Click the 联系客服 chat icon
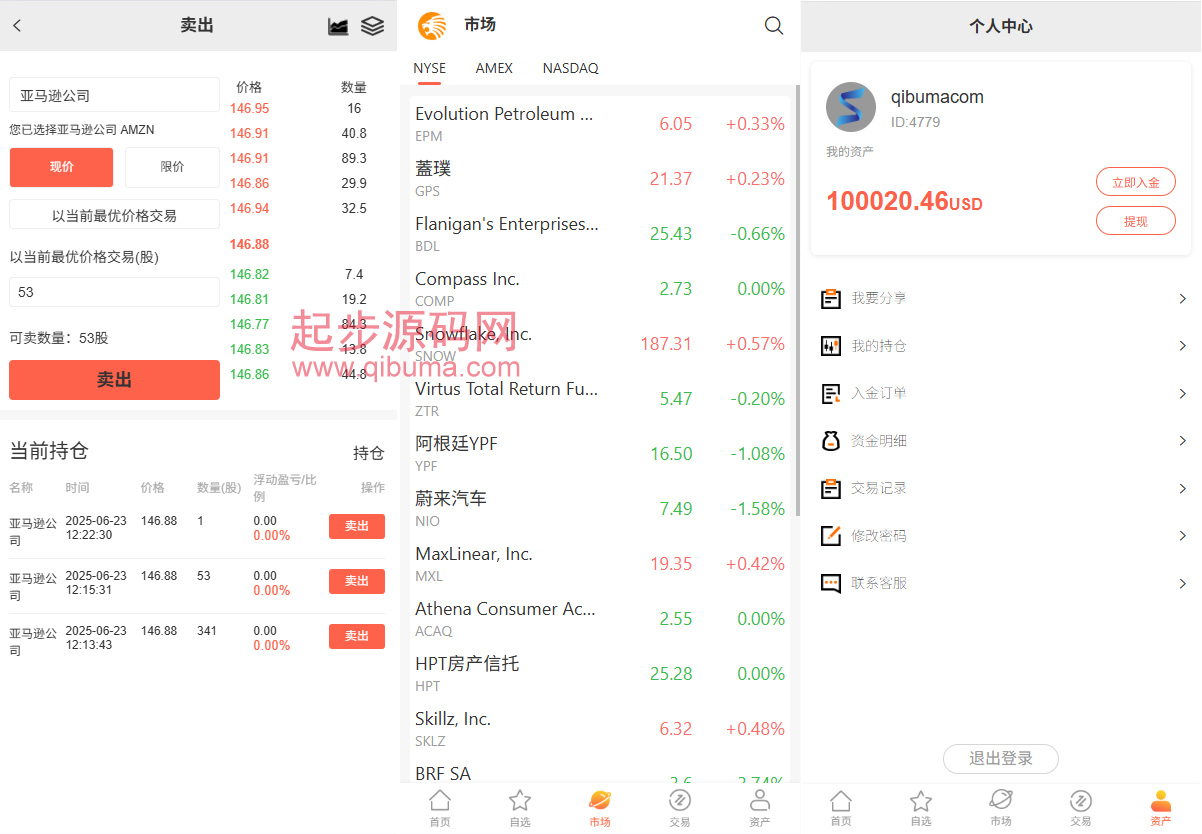Viewport: 1202px width, 834px height. 830,583
